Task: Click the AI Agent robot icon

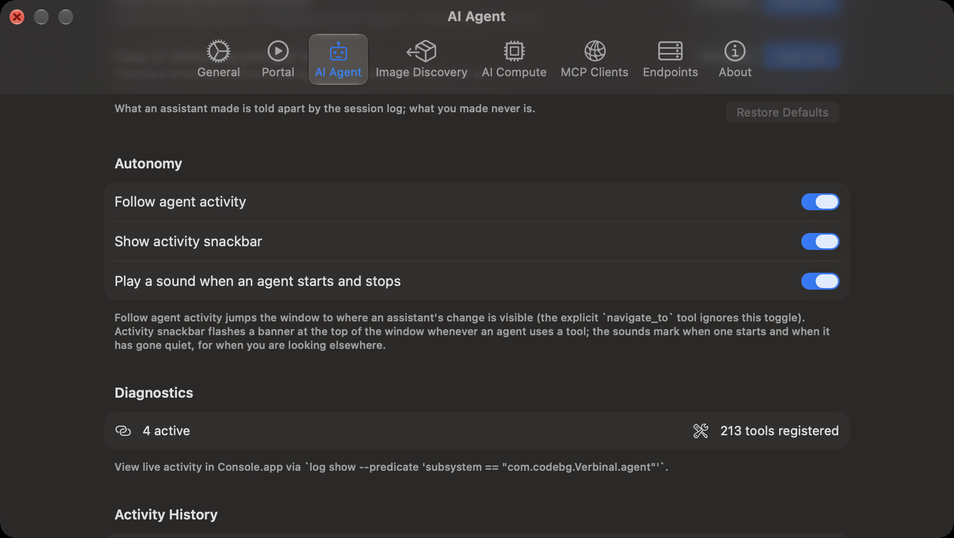Action: click(x=338, y=52)
